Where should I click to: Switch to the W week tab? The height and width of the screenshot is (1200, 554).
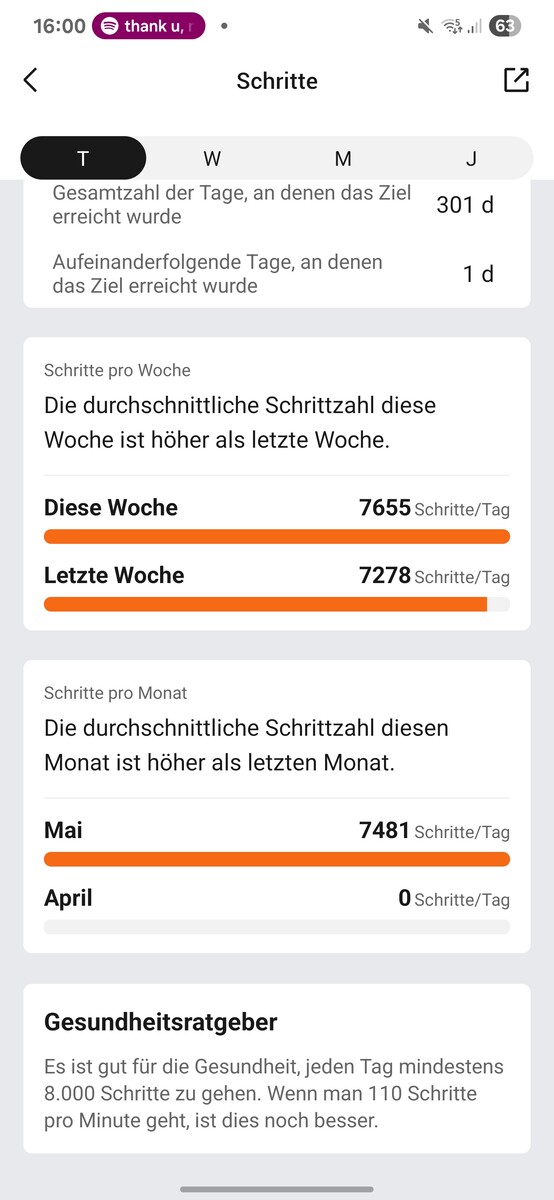tap(212, 158)
